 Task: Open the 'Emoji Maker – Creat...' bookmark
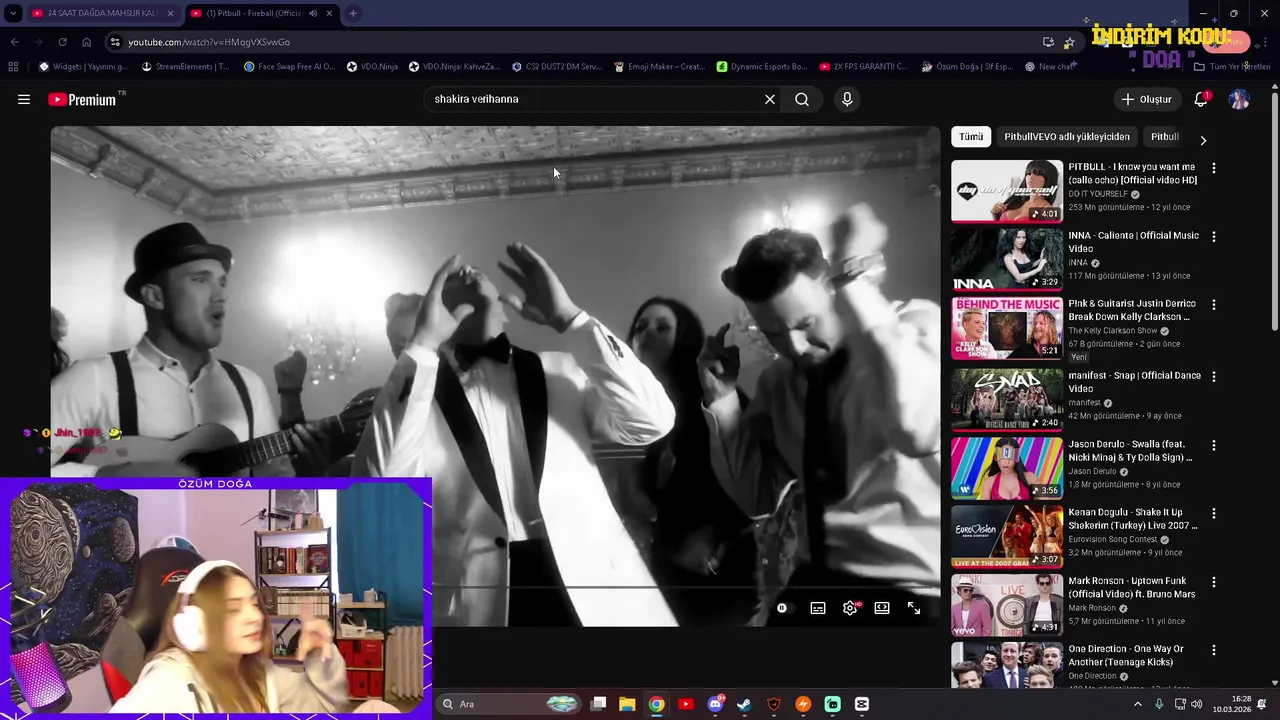[659, 67]
